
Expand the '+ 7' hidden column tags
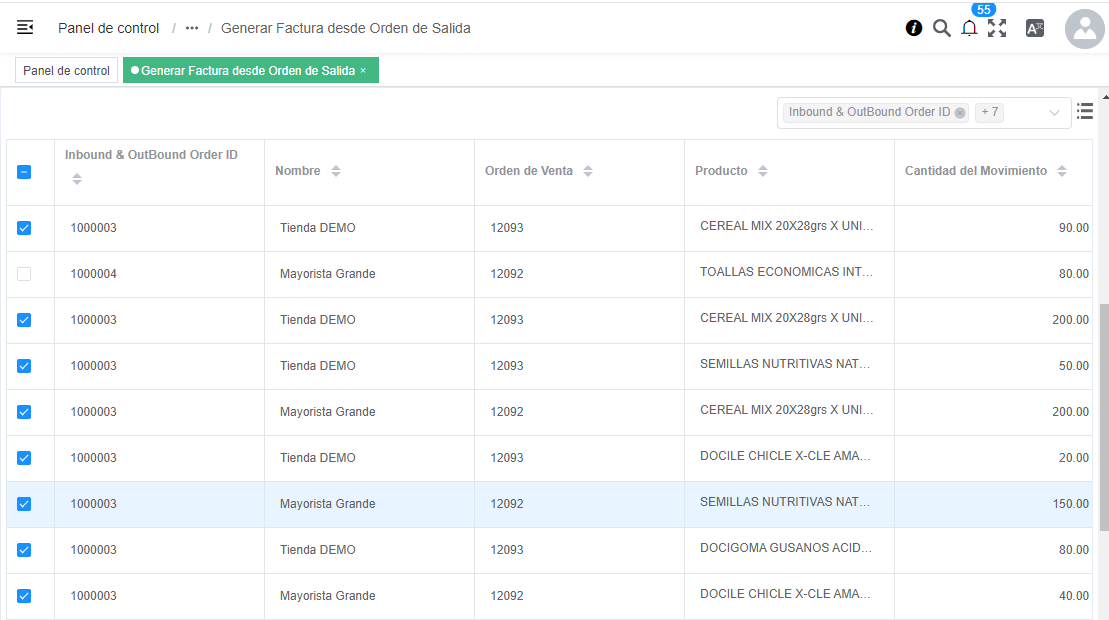989,112
